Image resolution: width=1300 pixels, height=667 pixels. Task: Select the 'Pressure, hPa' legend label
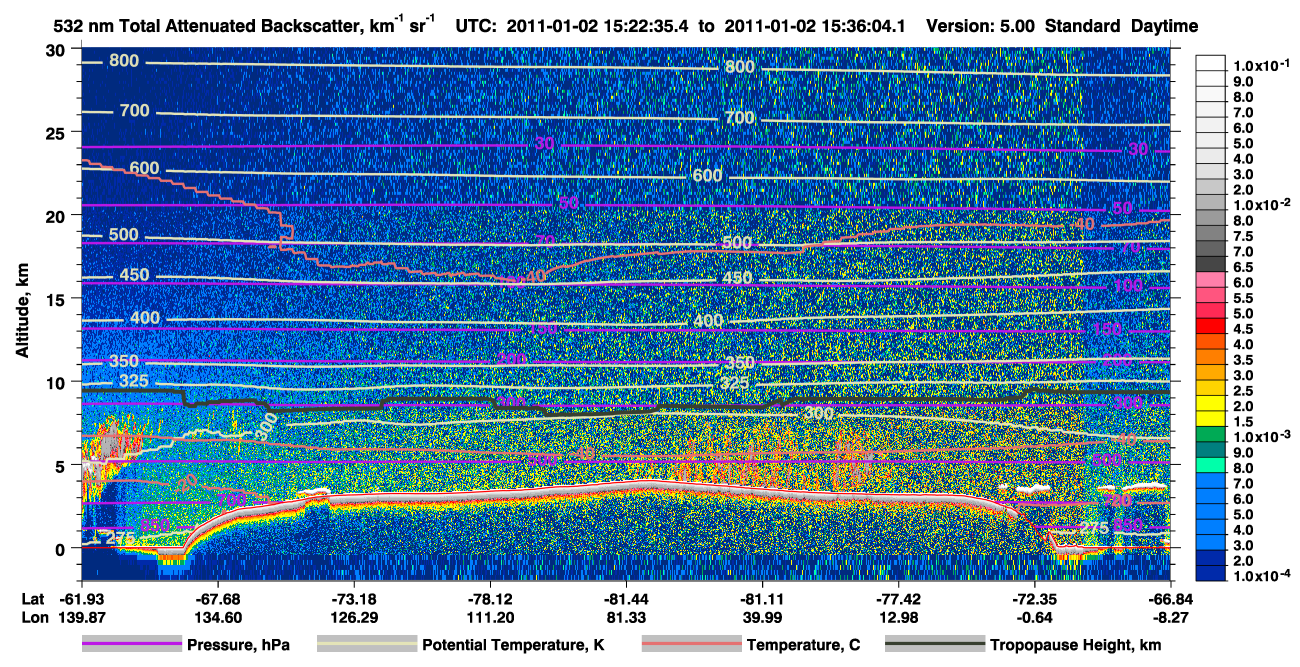(x=238, y=646)
